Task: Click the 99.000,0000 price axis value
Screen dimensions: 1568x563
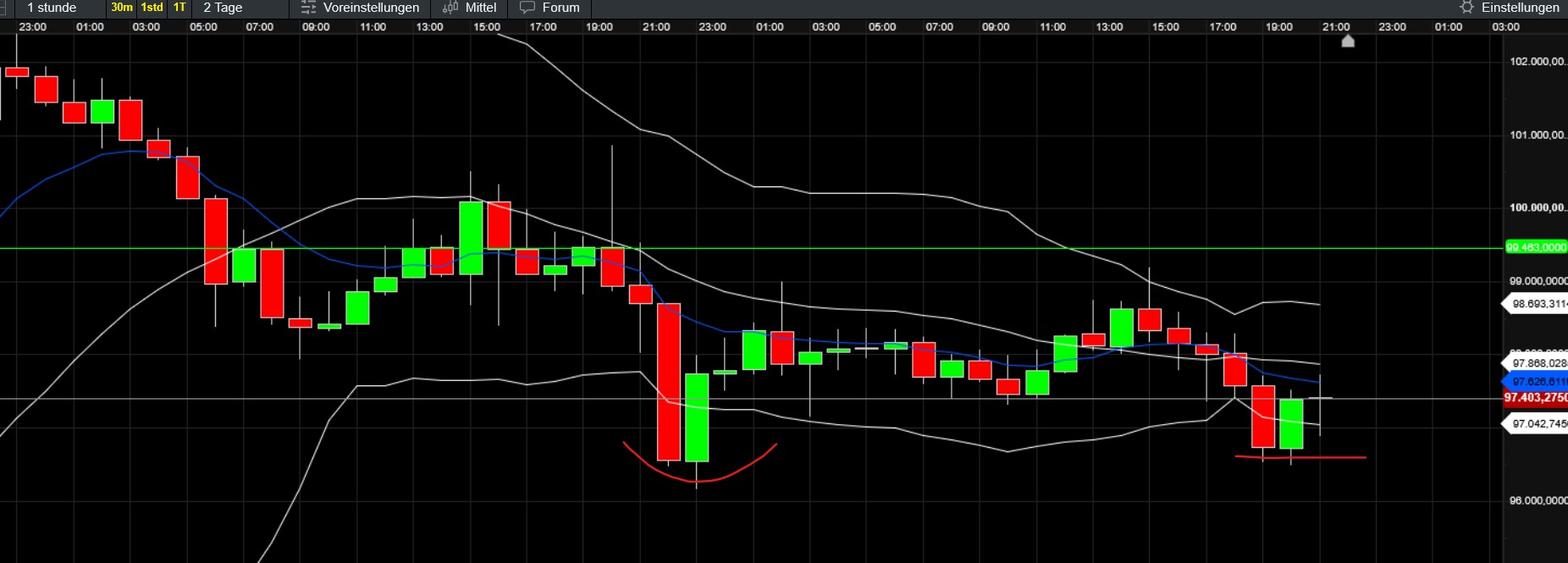Action: pyautogui.click(x=1538, y=281)
